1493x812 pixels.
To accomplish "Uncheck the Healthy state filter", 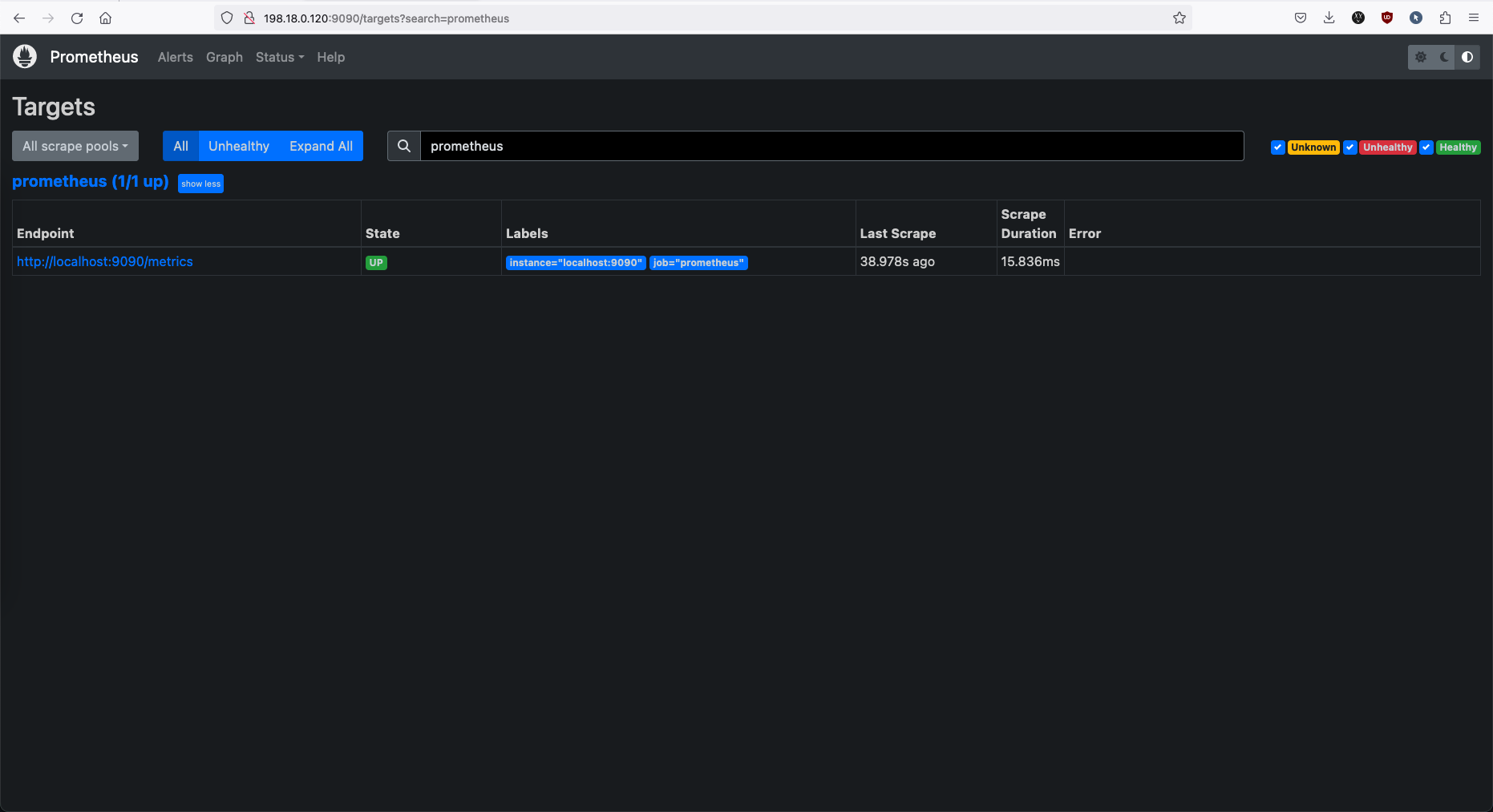I will (1426, 147).
